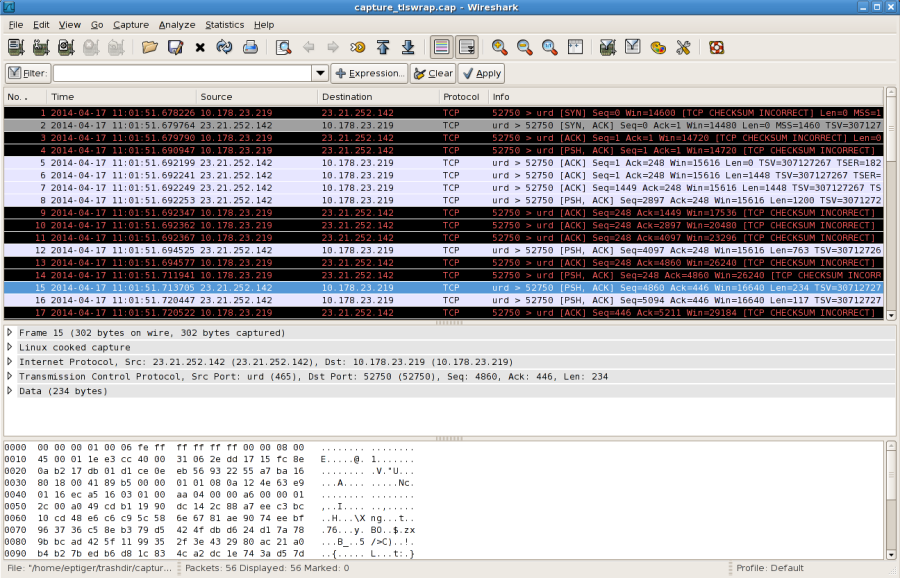The height and width of the screenshot is (578, 900).
Task: Toggle auto-scroll in live capture
Action: coord(467,46)
